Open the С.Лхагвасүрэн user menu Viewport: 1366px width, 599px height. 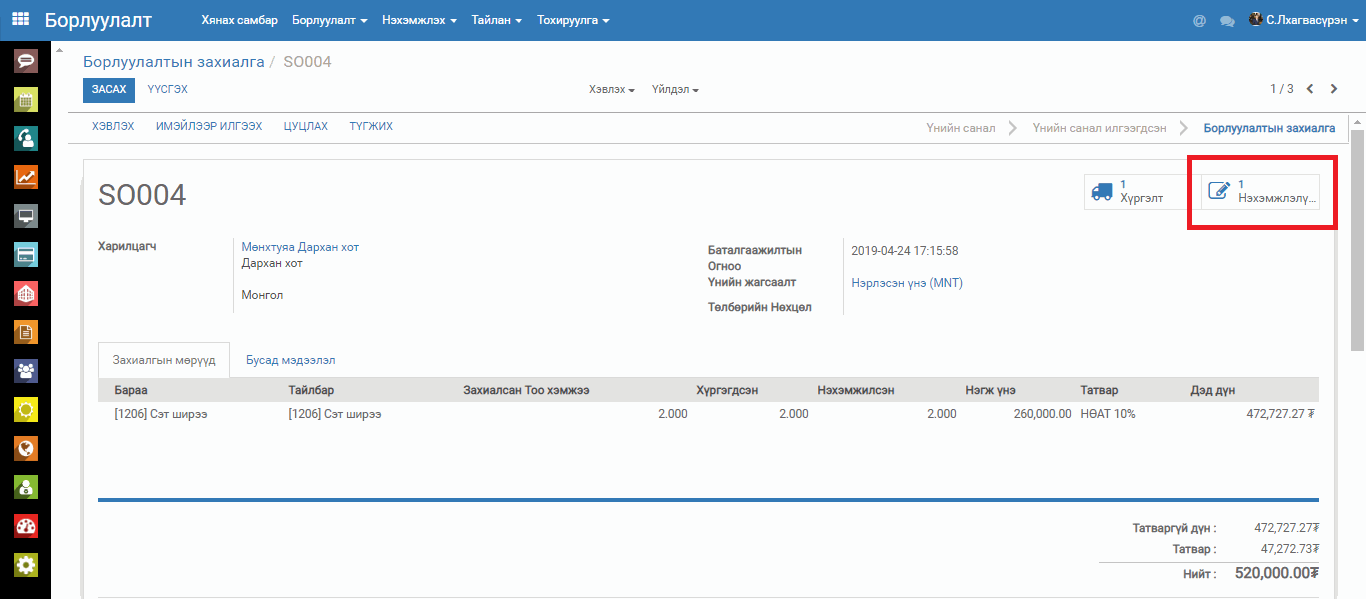coord(1304,20)
